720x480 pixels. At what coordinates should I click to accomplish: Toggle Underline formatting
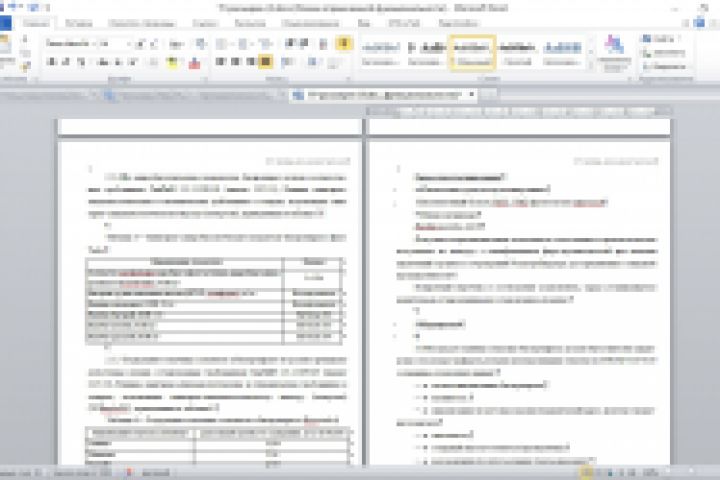coord(81,62)
